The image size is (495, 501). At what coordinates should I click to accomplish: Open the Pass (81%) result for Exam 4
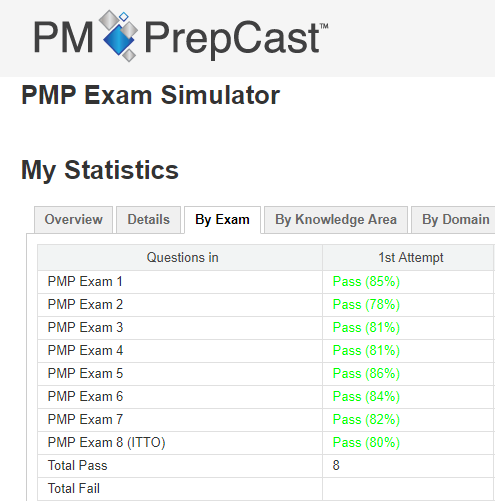(x=366, y=351)
